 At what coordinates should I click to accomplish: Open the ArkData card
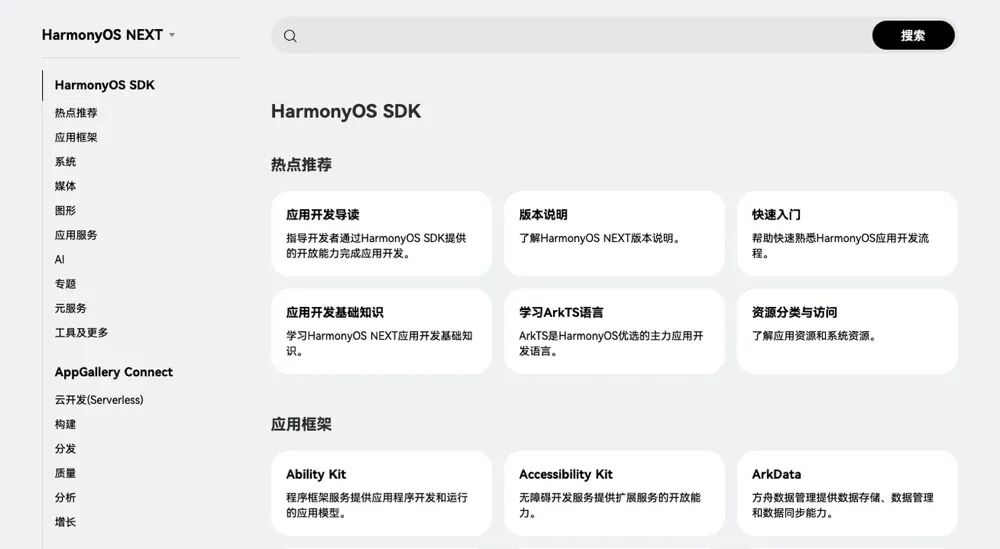847,493
